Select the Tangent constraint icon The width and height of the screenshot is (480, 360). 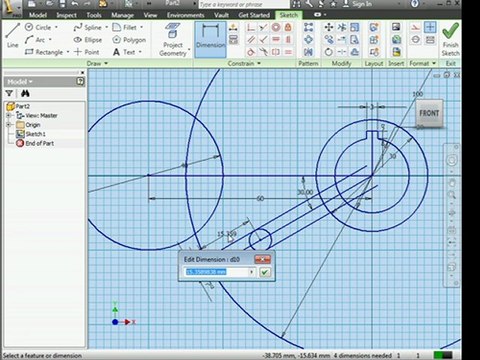[x=251, y=52]
